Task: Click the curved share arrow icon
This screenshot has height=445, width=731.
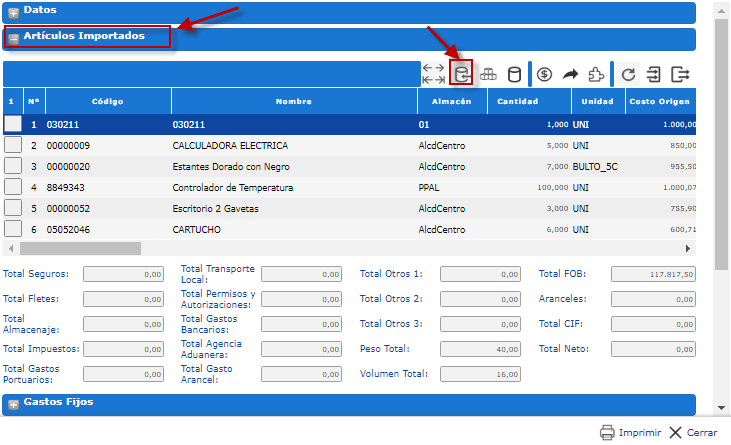Action: [x=571, y=74]
